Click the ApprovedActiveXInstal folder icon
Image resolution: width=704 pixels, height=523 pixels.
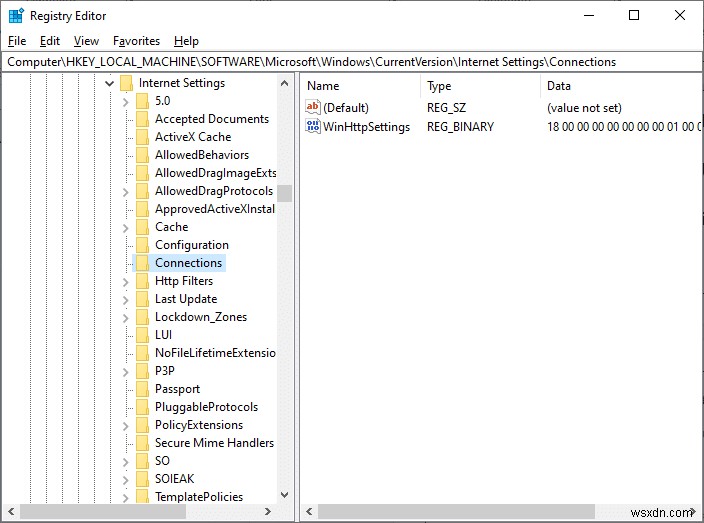[x=143, y=209]
